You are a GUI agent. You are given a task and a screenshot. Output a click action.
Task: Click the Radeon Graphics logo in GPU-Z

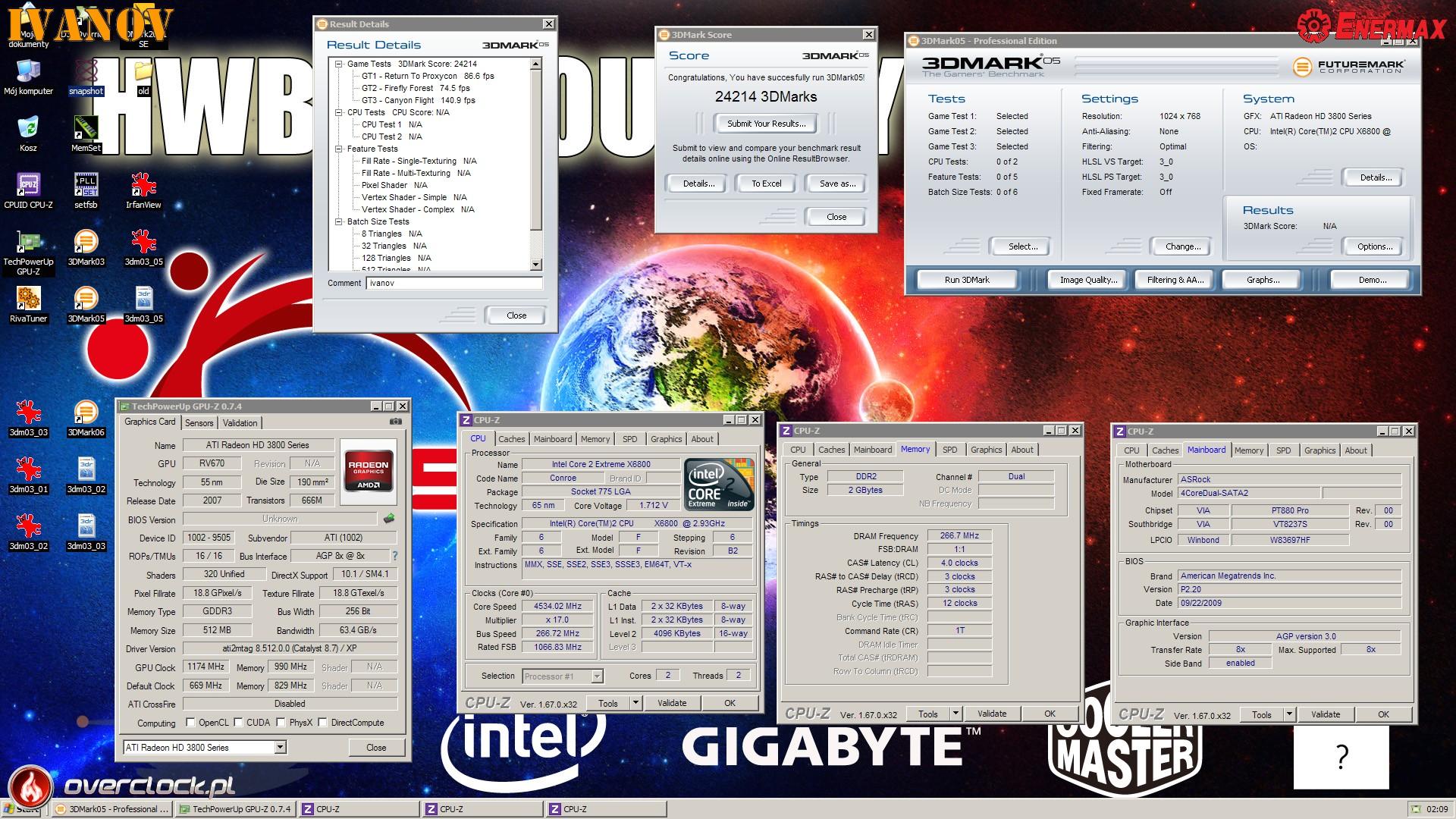(368, 471)
